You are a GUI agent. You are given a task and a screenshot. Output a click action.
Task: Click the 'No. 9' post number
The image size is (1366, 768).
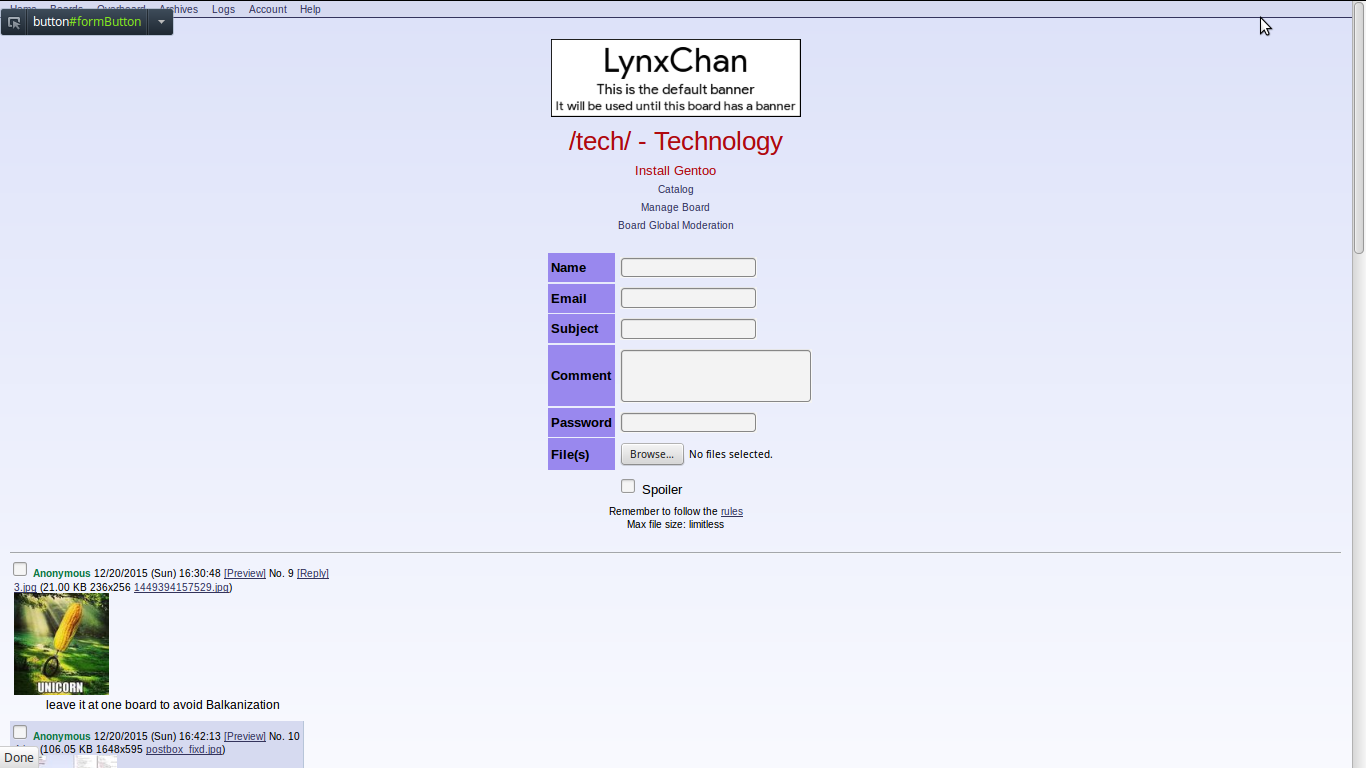coord(281,573)
